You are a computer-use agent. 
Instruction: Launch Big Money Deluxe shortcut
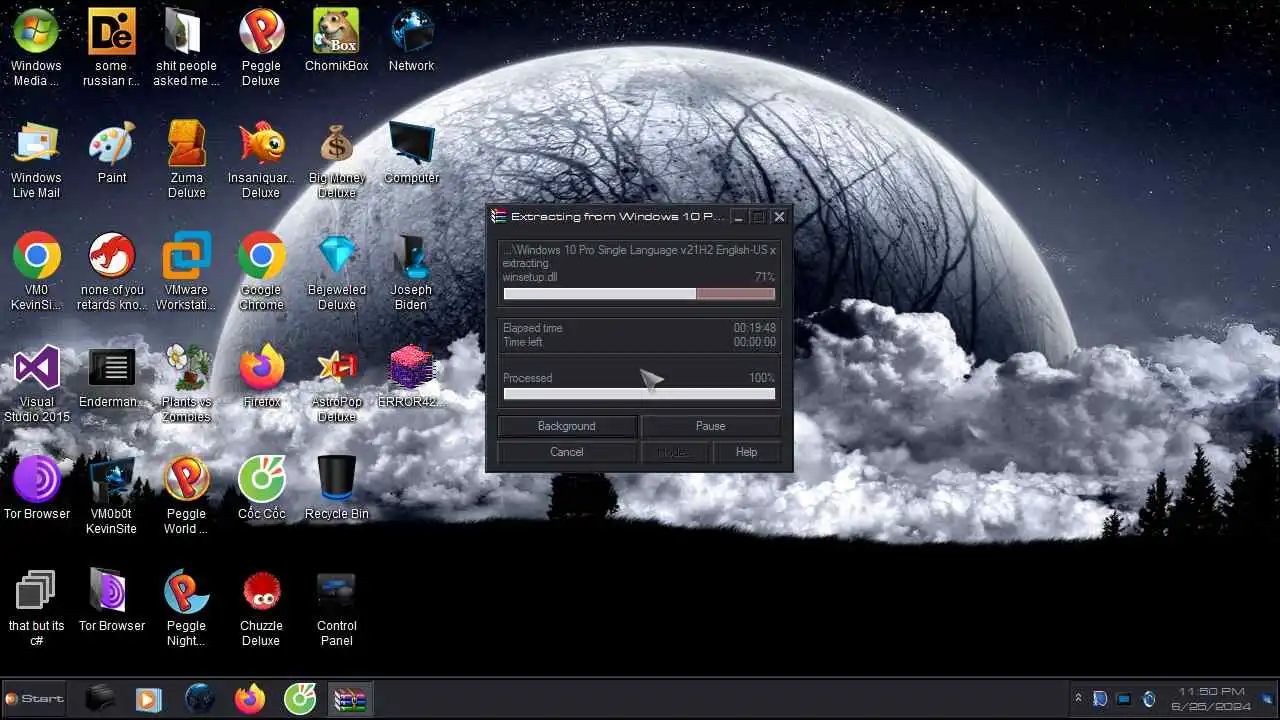[x=337, y=160]
